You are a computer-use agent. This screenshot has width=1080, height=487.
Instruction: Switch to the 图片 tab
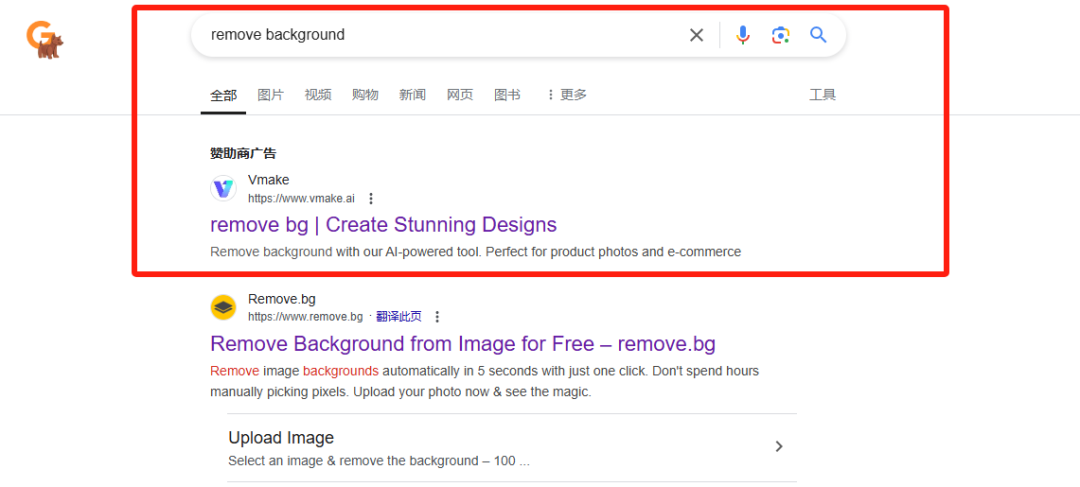271,94
